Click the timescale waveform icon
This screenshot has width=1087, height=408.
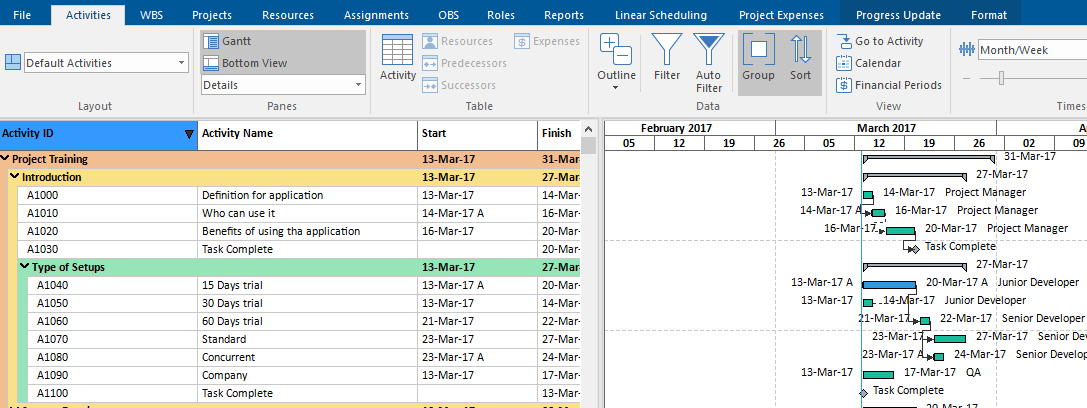point(966,50)
